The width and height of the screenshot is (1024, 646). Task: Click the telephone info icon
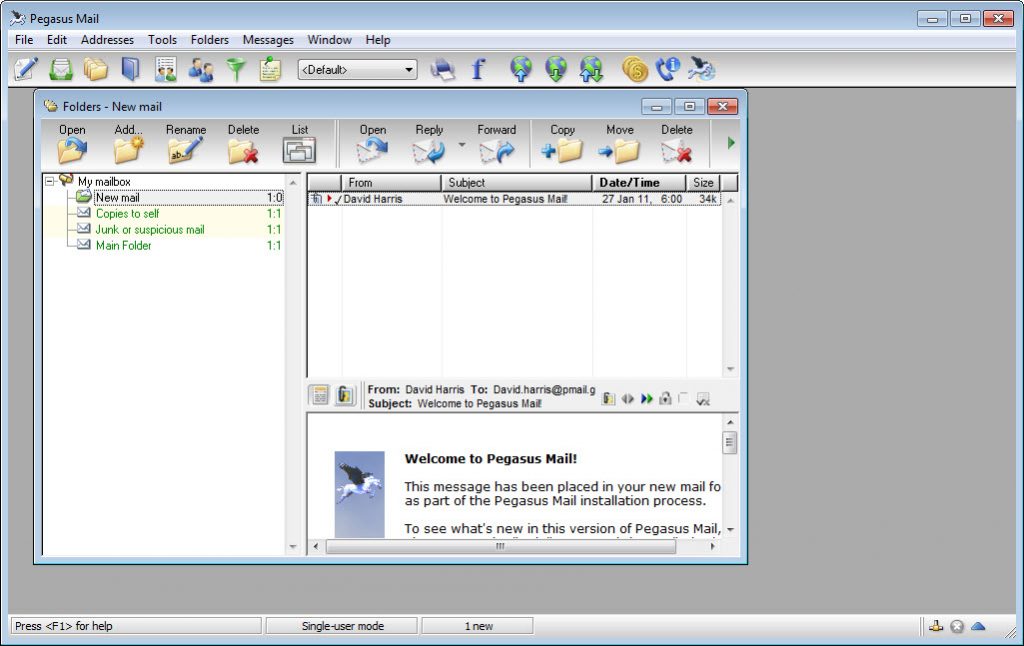click(x=668, y=69)
